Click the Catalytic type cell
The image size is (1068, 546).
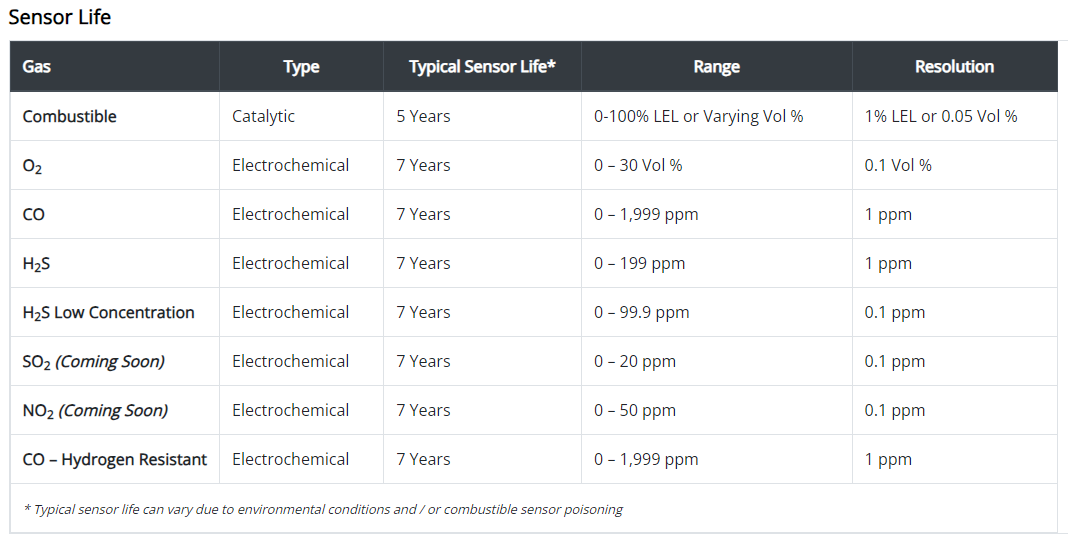[264, 116]
